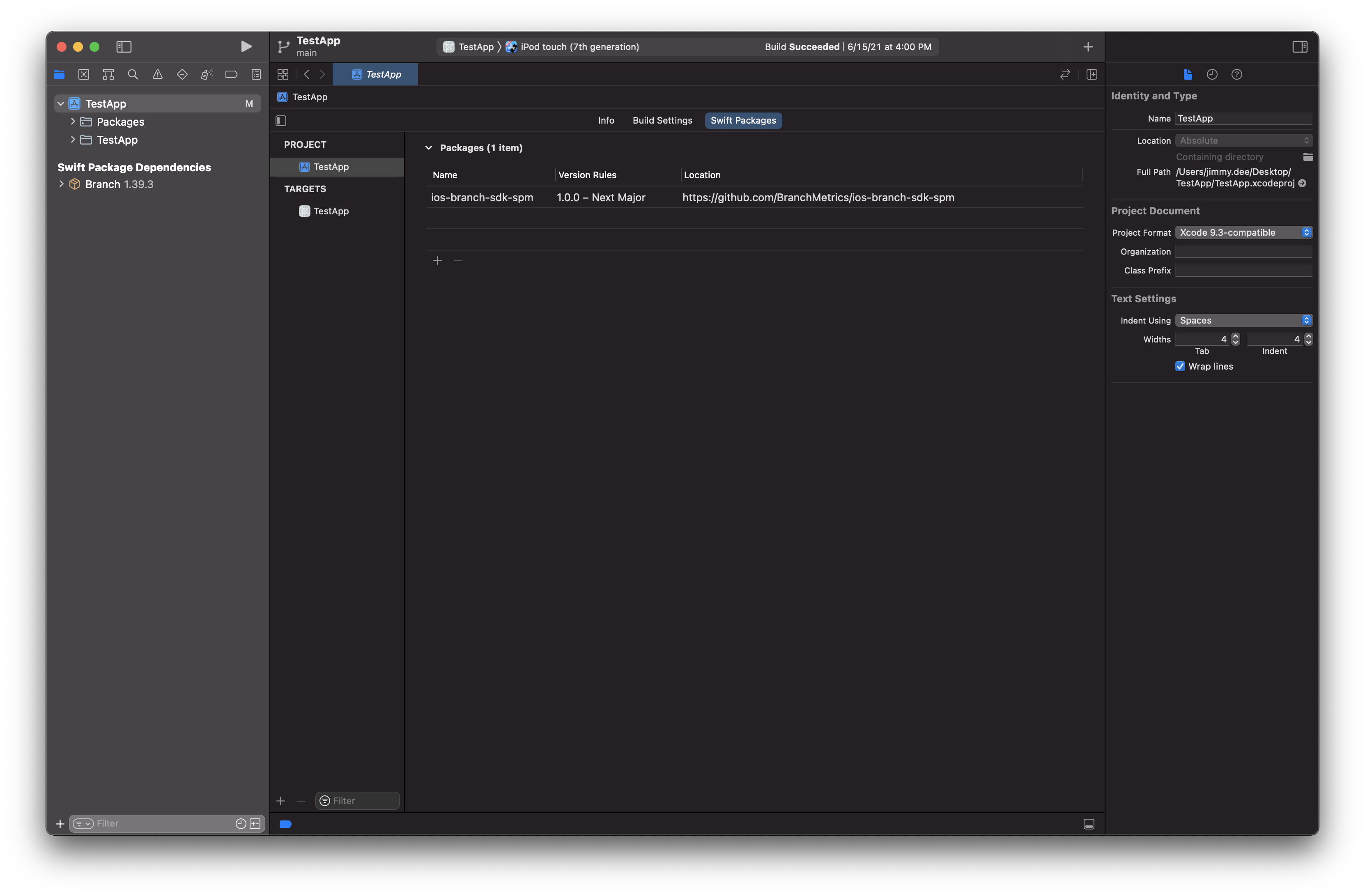Click the blue breakpoint indicator in the bottom bar
Viewport: 1365px width, 896px height.
(286, 824)
